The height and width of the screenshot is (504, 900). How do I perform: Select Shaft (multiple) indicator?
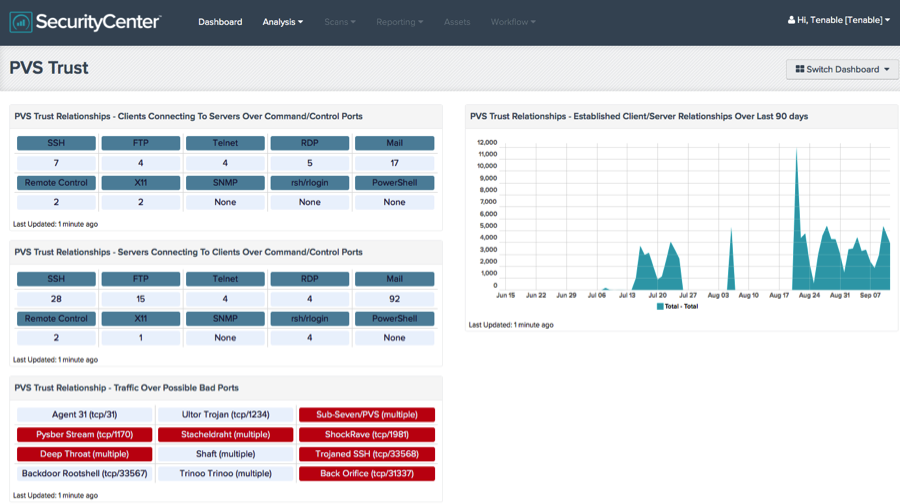tap(226, 454)
